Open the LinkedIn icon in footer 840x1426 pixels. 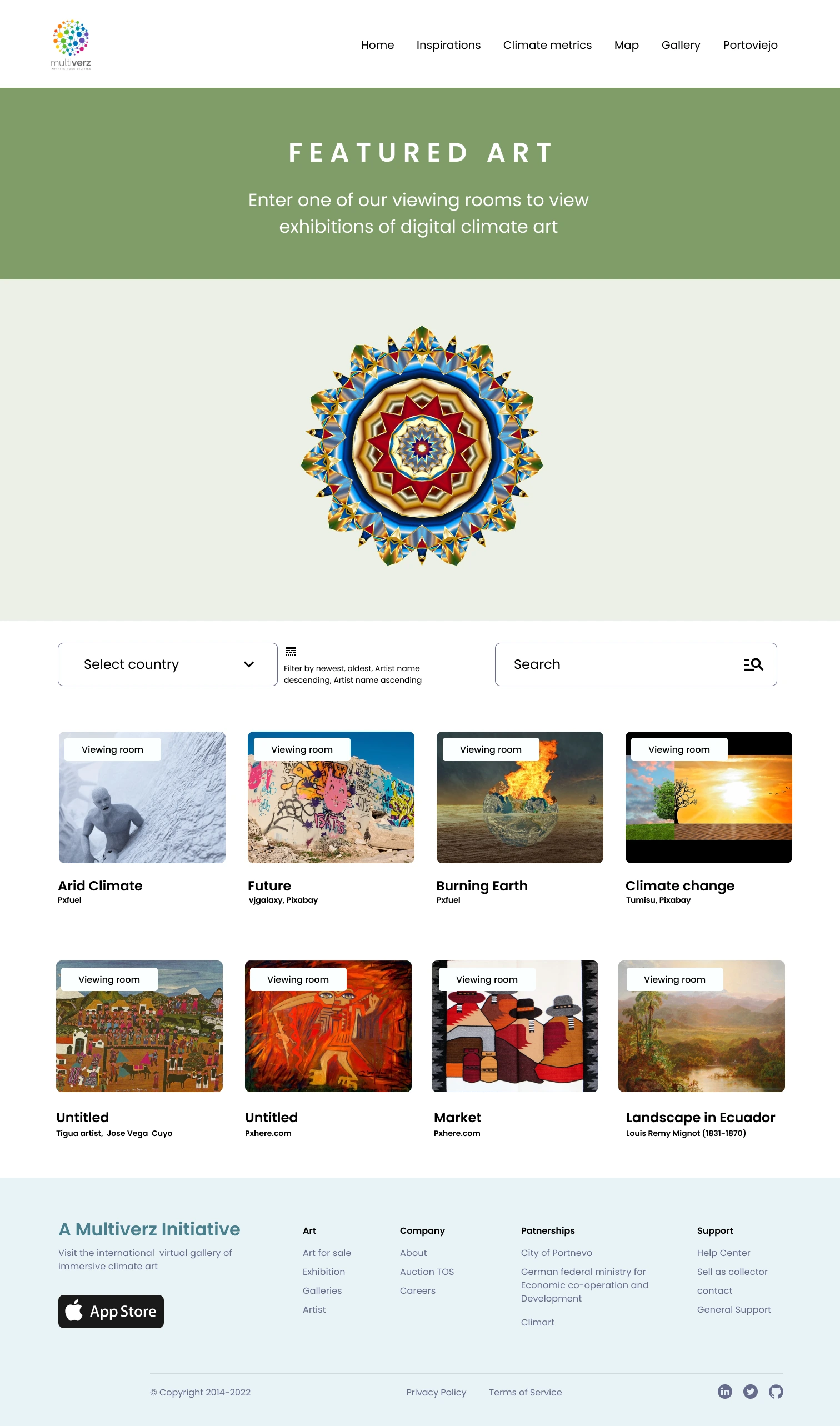pos(724,1392)
